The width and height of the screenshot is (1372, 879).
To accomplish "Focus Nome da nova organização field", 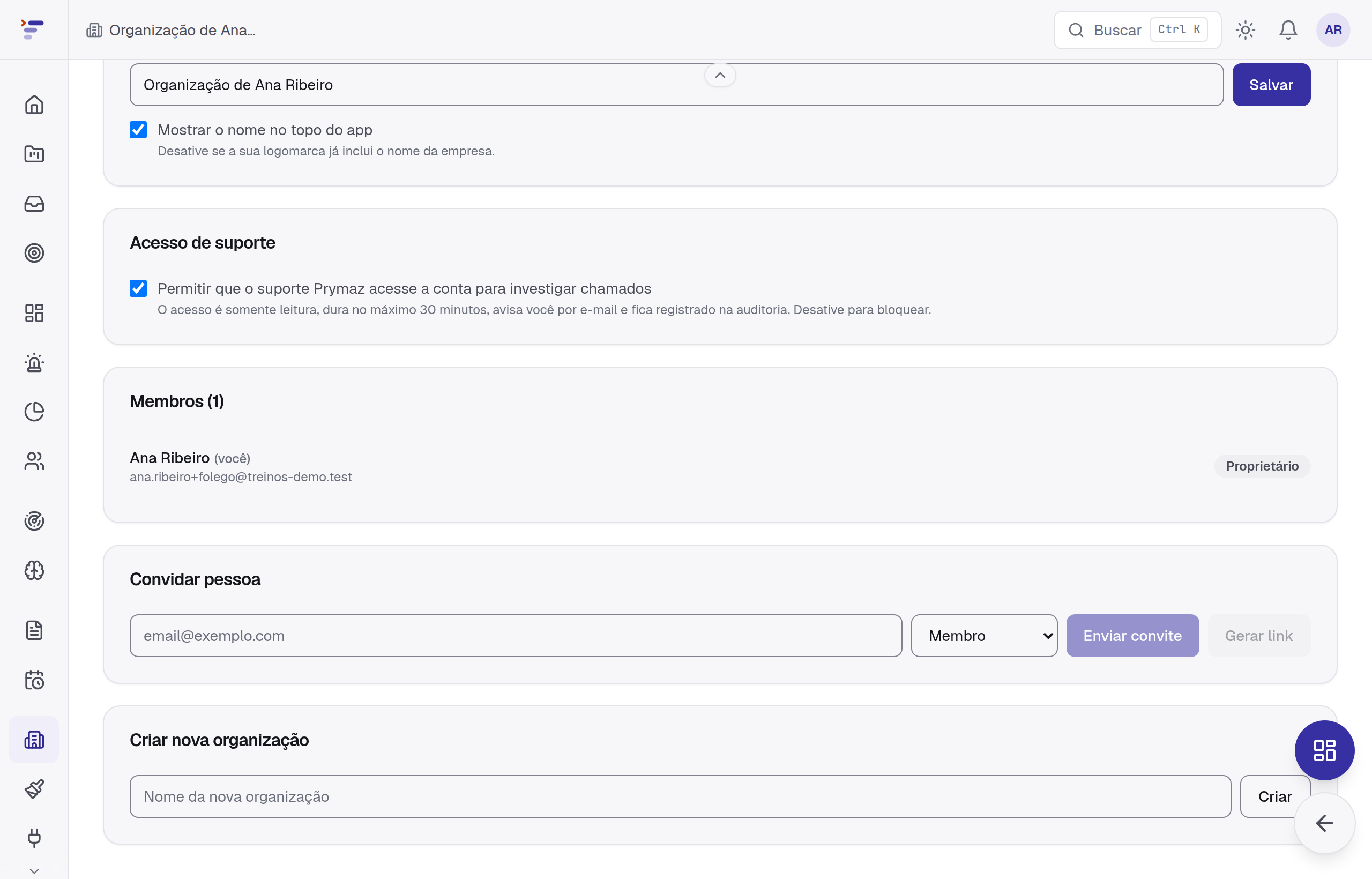I will pyautogui.click(x=680, y=796).
